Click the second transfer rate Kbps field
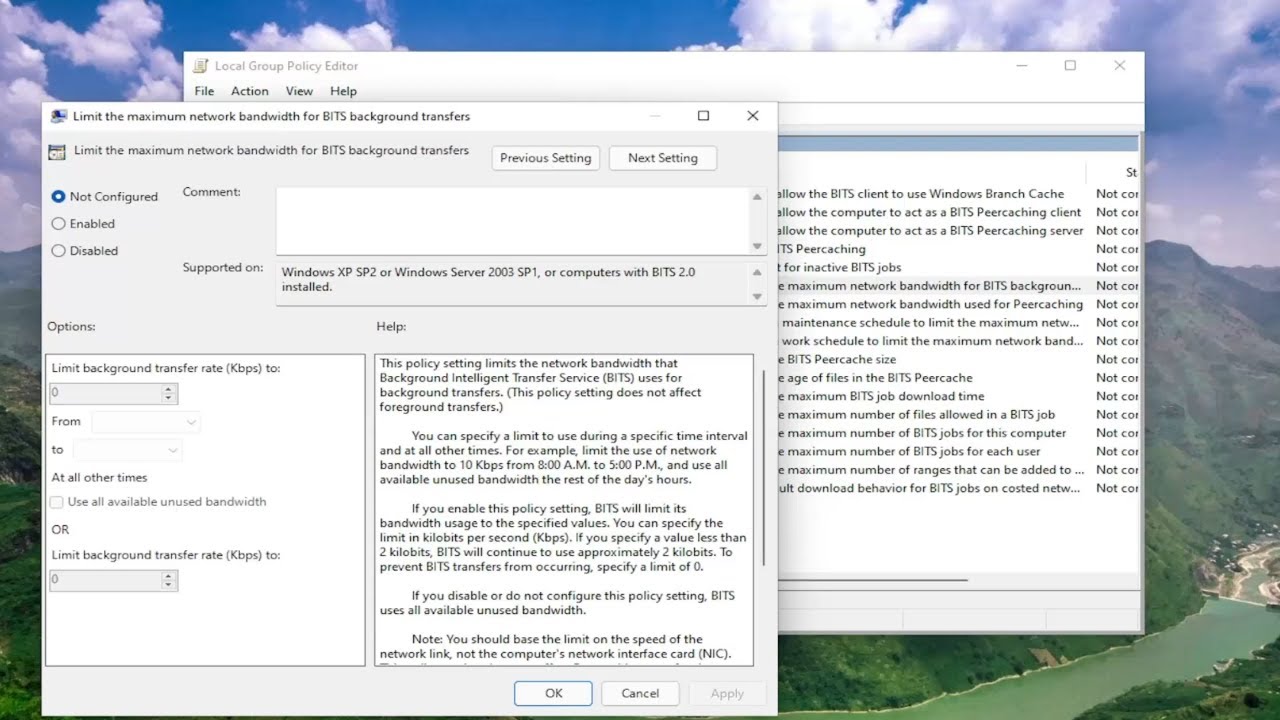The height and width of the screenshot is (720, 1280). click(106, 580)
